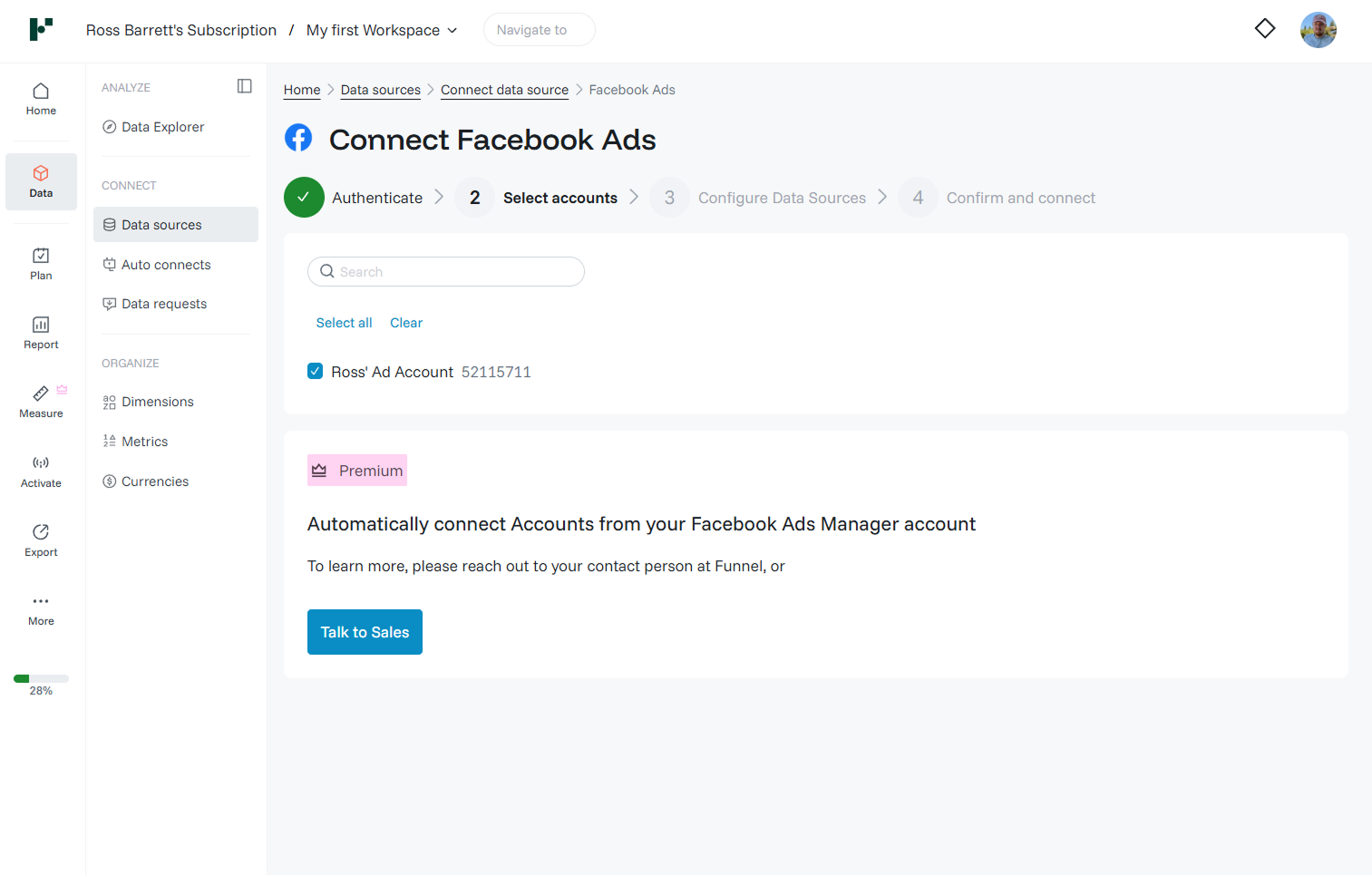Click the Clear link

(x=406, y=323)
